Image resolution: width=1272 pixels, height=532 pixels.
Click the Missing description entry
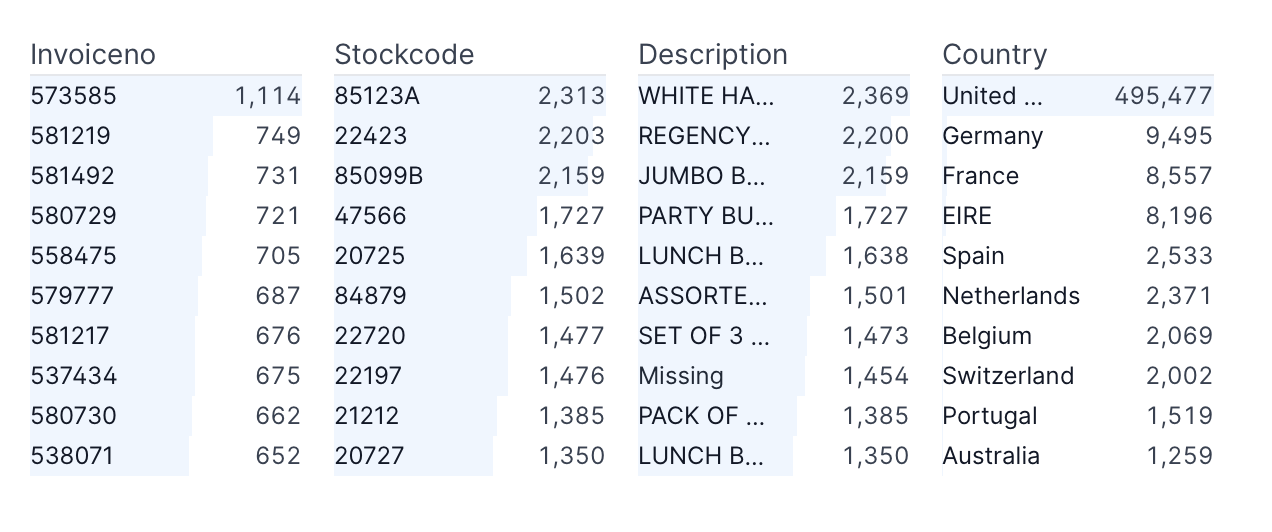coord(681,376)
